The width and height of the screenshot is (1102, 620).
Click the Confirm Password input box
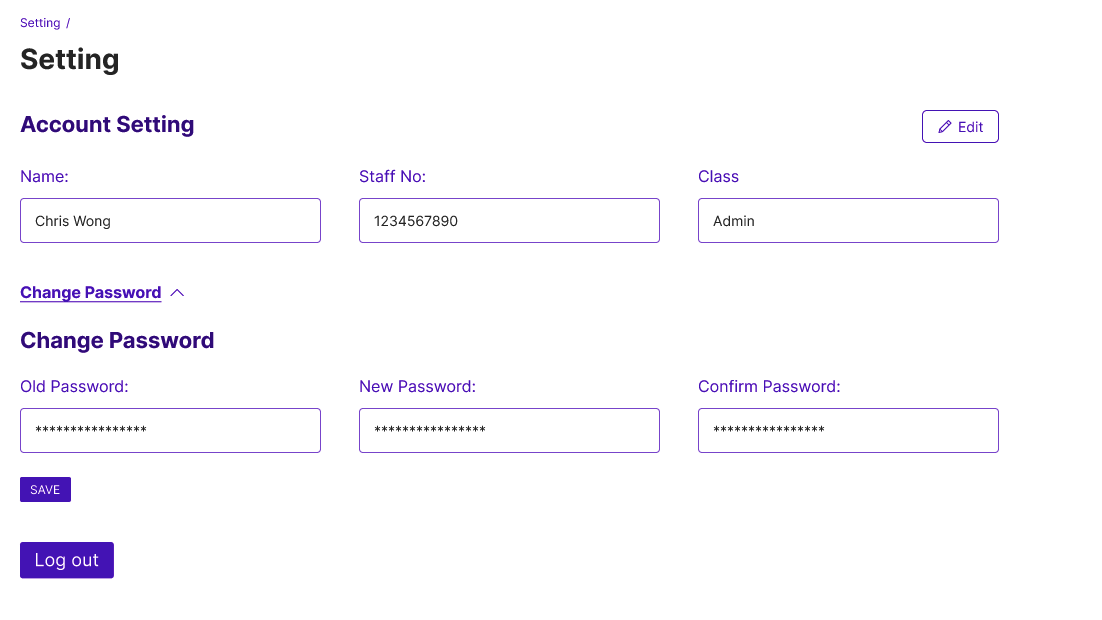(848, 430)
